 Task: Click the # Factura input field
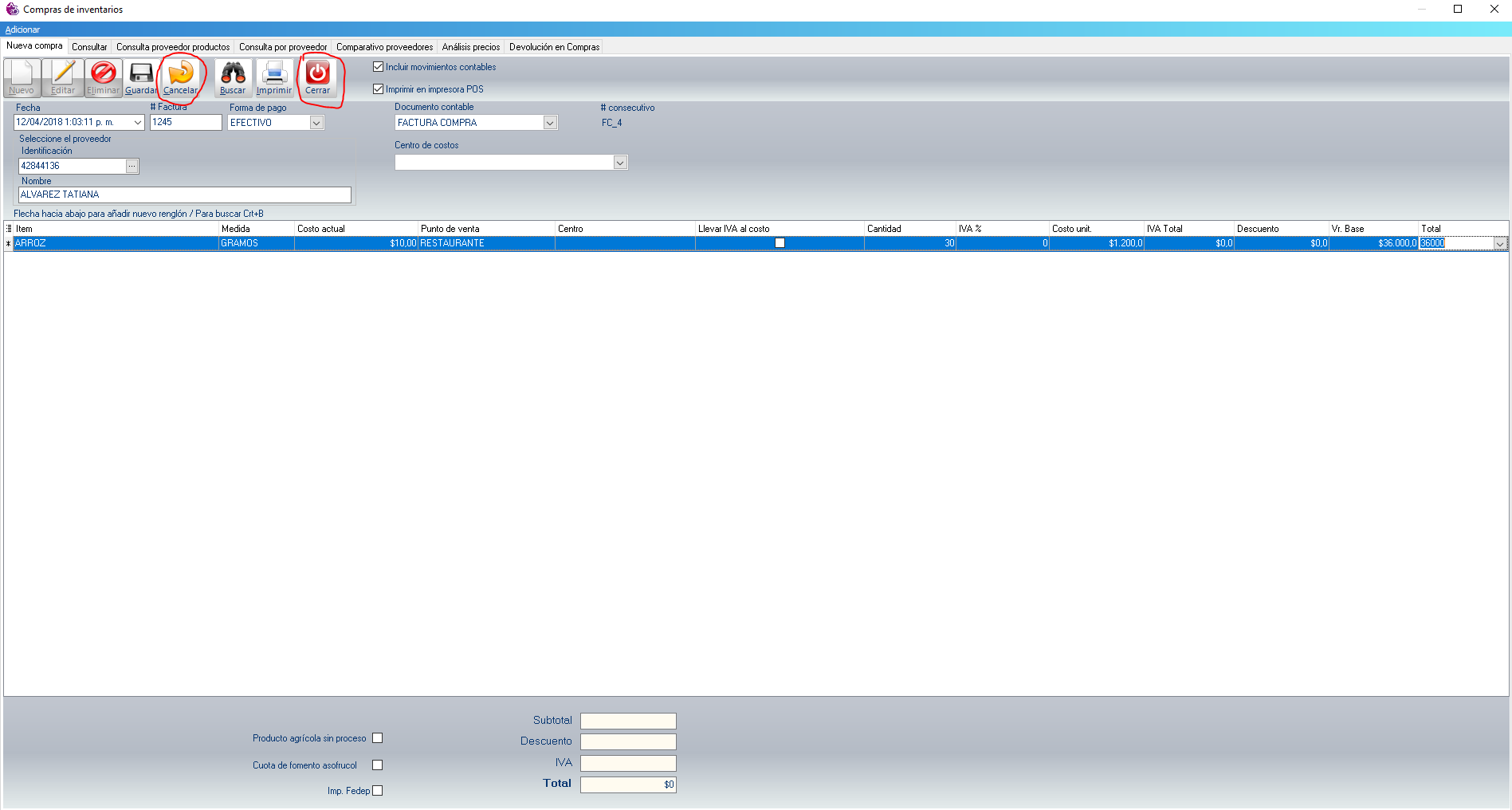tap(186, 123)
